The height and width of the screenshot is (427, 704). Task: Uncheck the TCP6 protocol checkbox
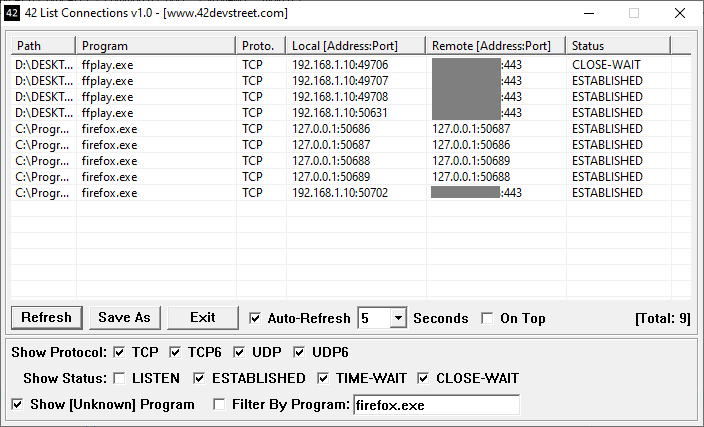175,352
